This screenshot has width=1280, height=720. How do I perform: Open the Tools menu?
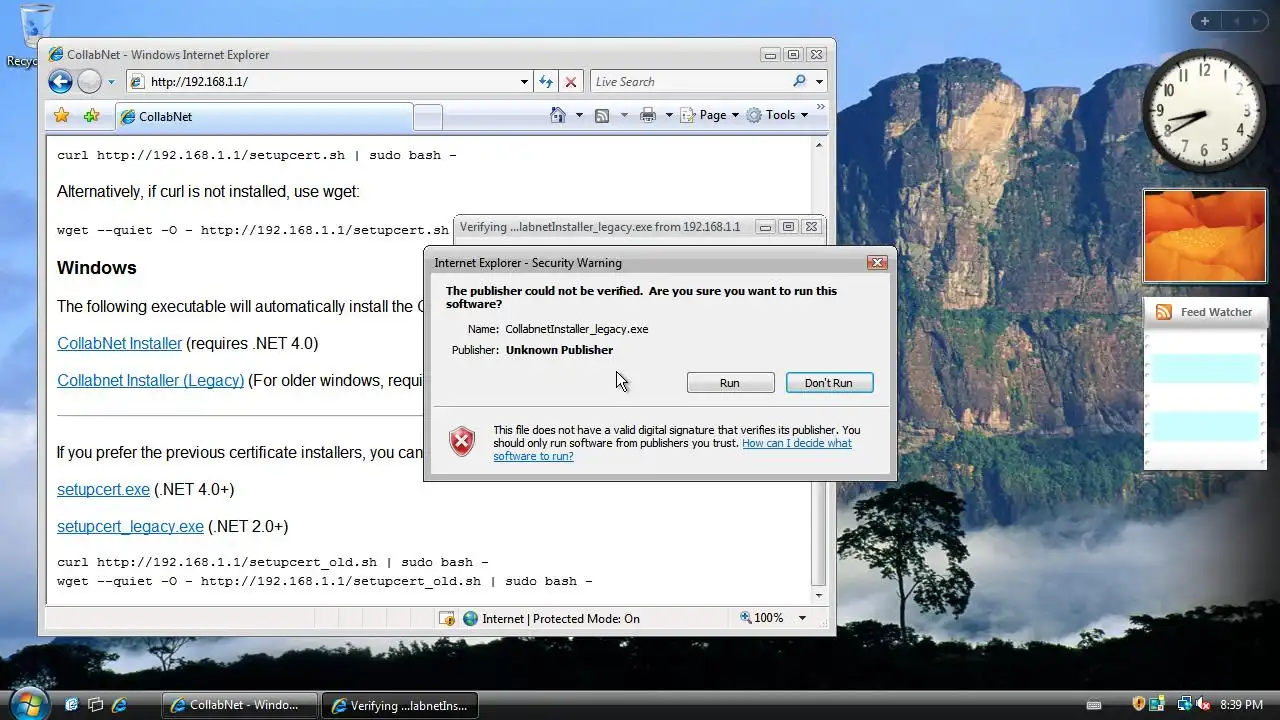777,115
